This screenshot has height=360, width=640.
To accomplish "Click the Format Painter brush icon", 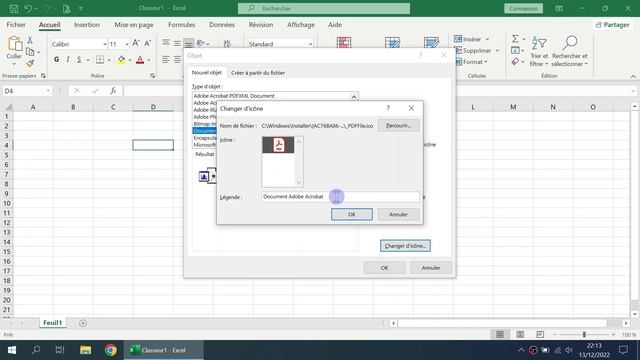I will point(30,63).
